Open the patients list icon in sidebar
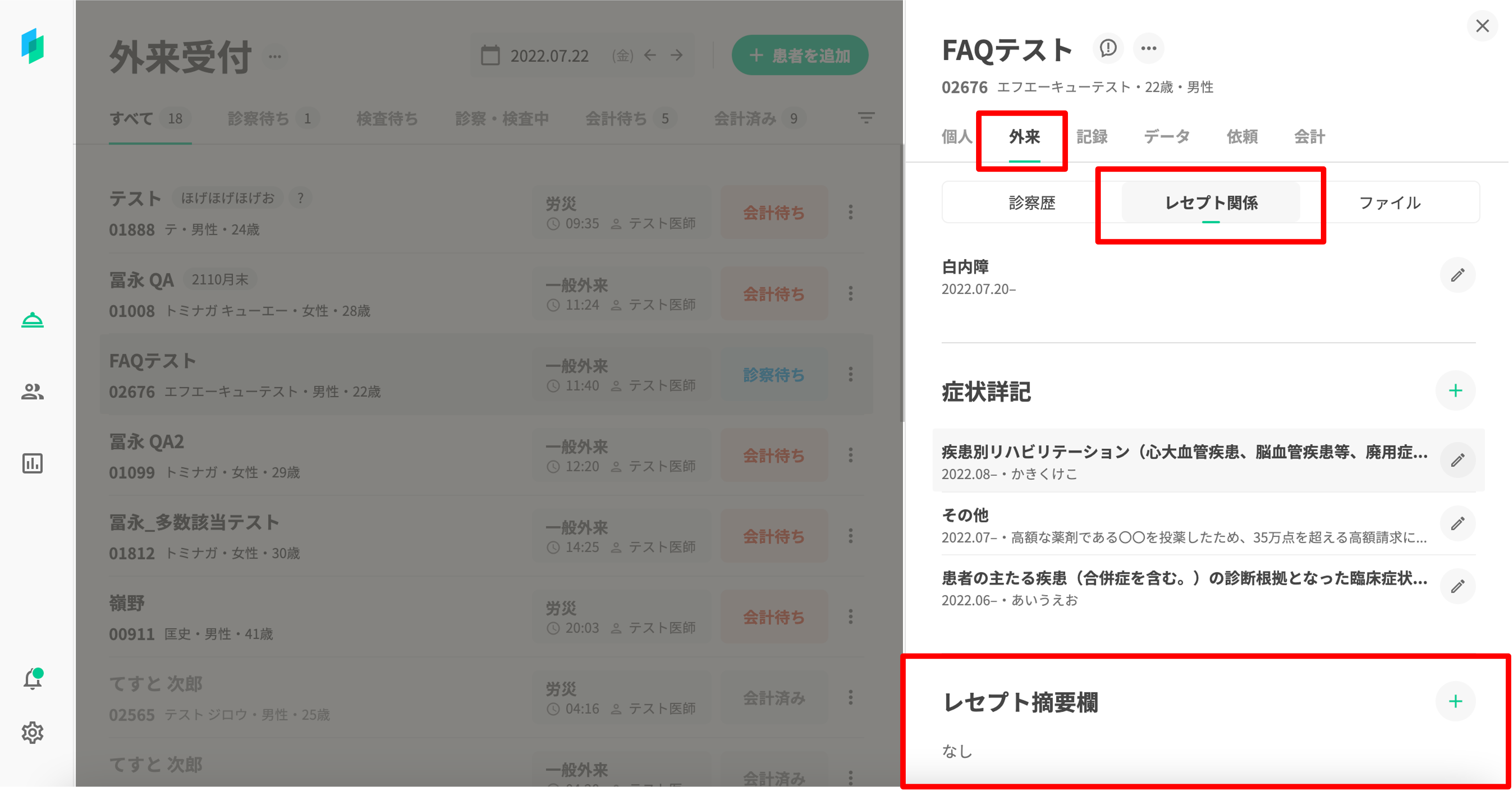 point(32,391)
